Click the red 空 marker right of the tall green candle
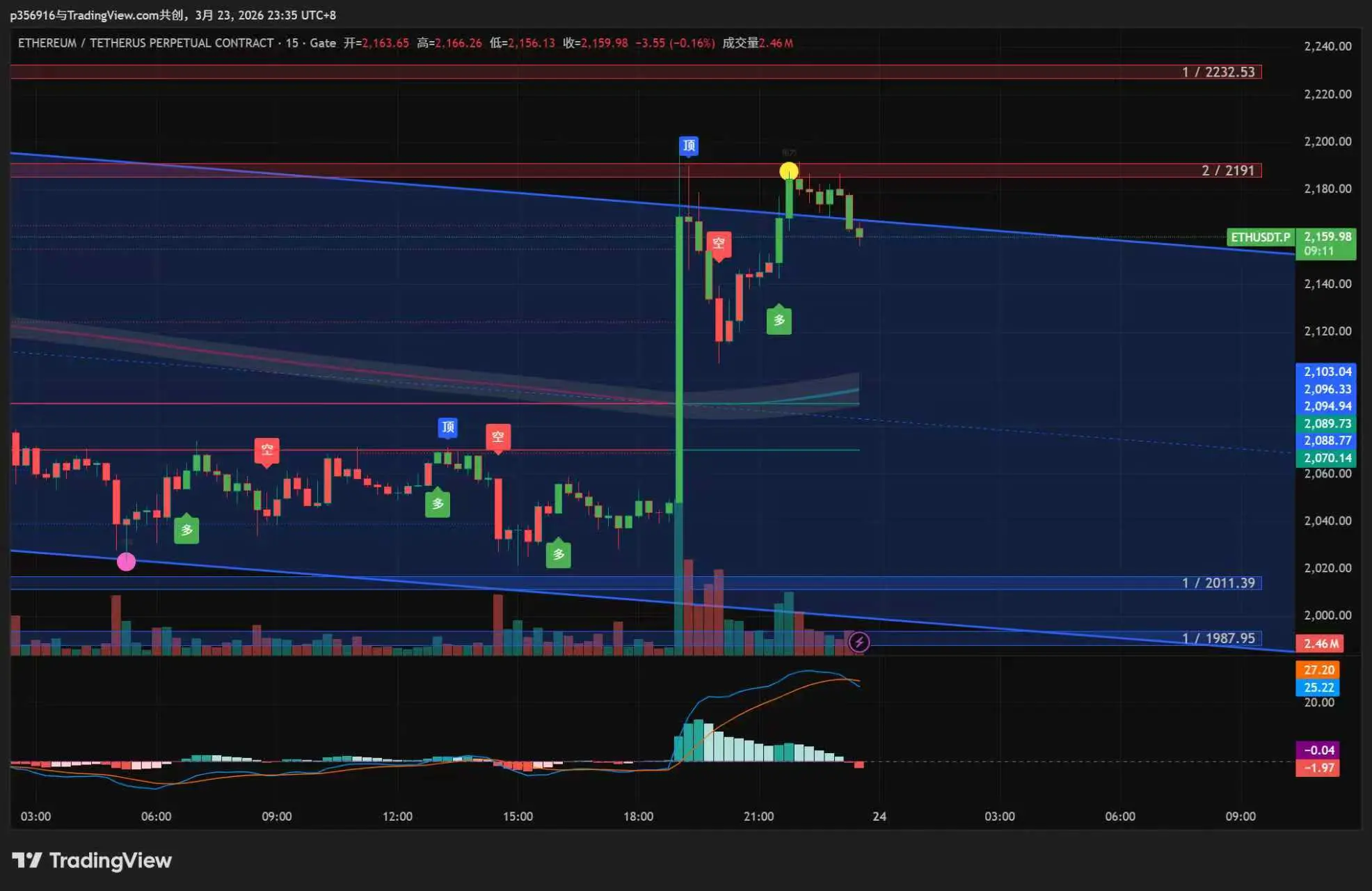The height and width of the screenshot is (891, 1372). pyautogui.click(x=719, y=244)
